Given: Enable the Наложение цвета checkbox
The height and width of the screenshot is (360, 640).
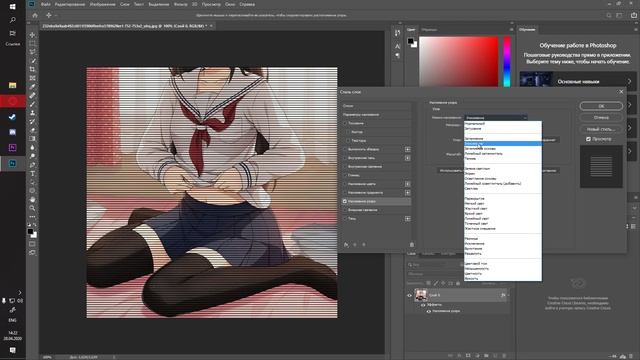Looking at the screenshot, I should (x=345, y=184).
